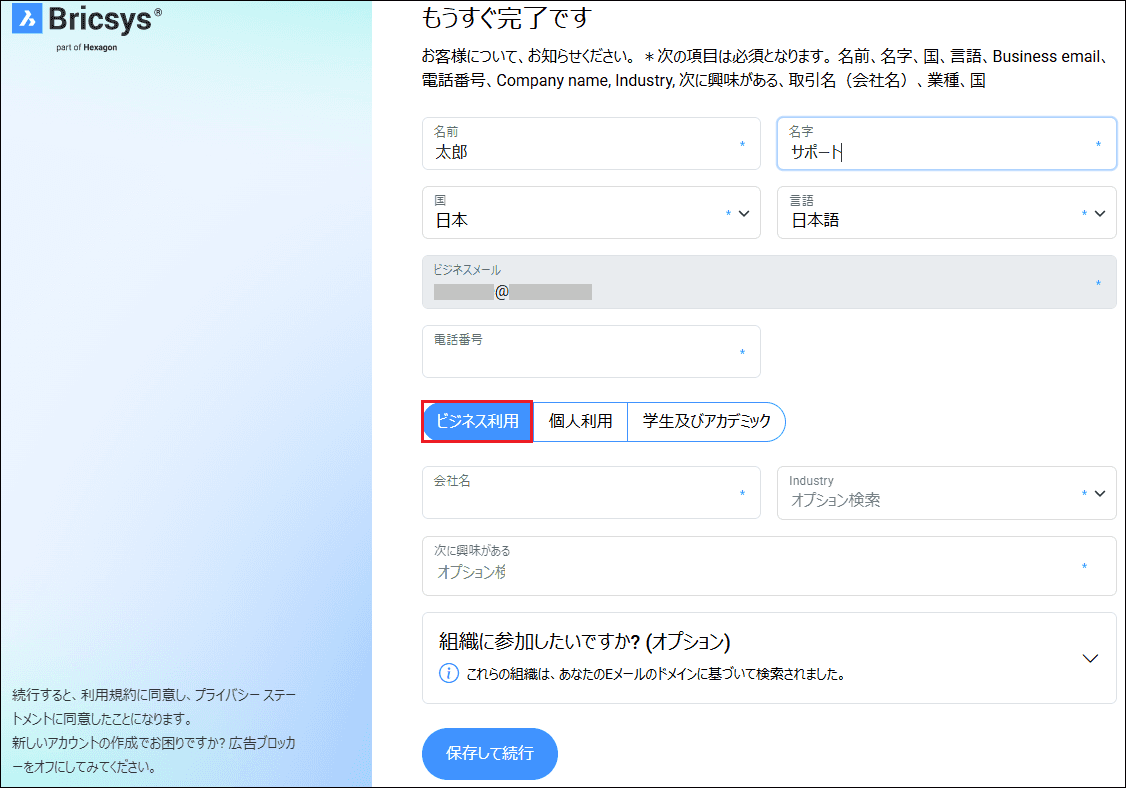The height and width of the screenshot is (788, 1126).
Task: Expand the 組織に参加したいですか section
Action: tap(1090, 658)
